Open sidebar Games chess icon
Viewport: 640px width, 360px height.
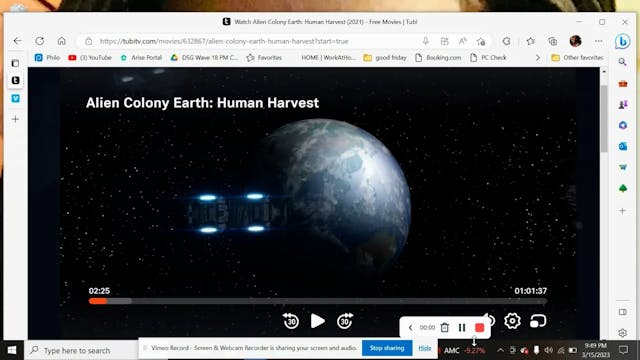[x=623, y=104]
